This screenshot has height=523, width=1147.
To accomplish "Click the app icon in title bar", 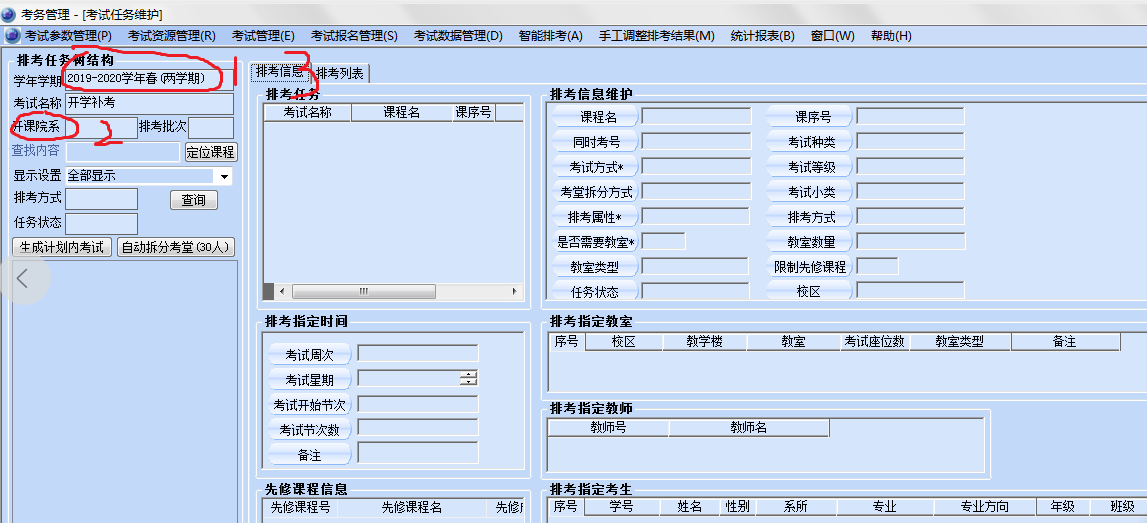I will pyautogui.click(x=9, y=14).
